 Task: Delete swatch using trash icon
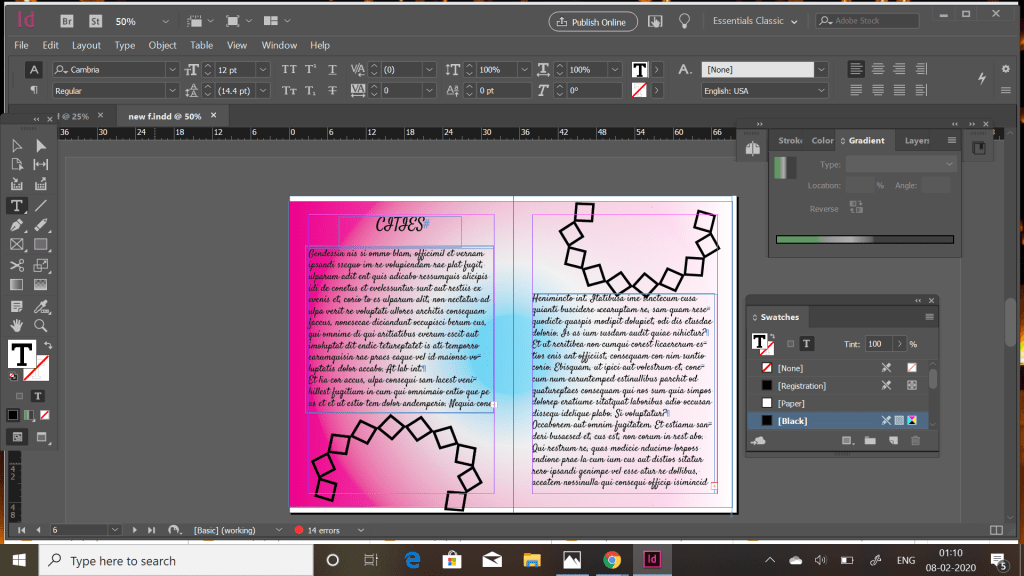point(915,440)
